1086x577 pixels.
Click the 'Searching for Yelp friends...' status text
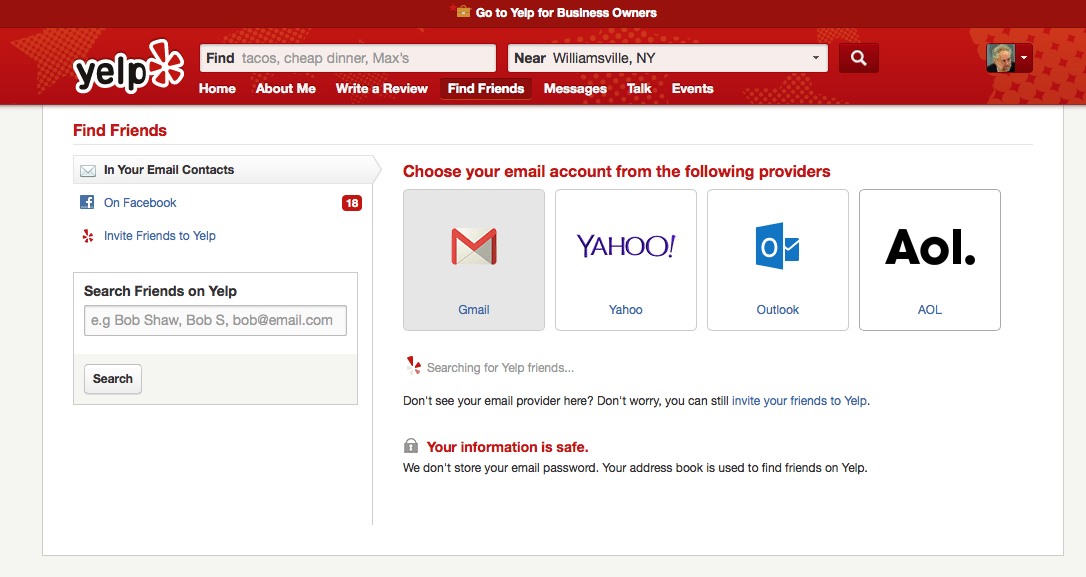coord(500,368)
